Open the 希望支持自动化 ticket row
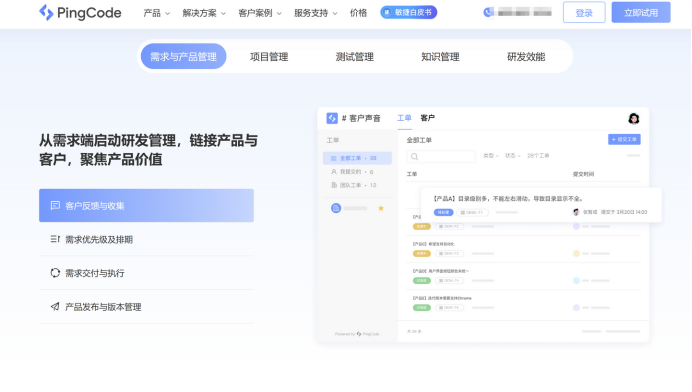Screen dimensions: 692x392 coord(523,249)
